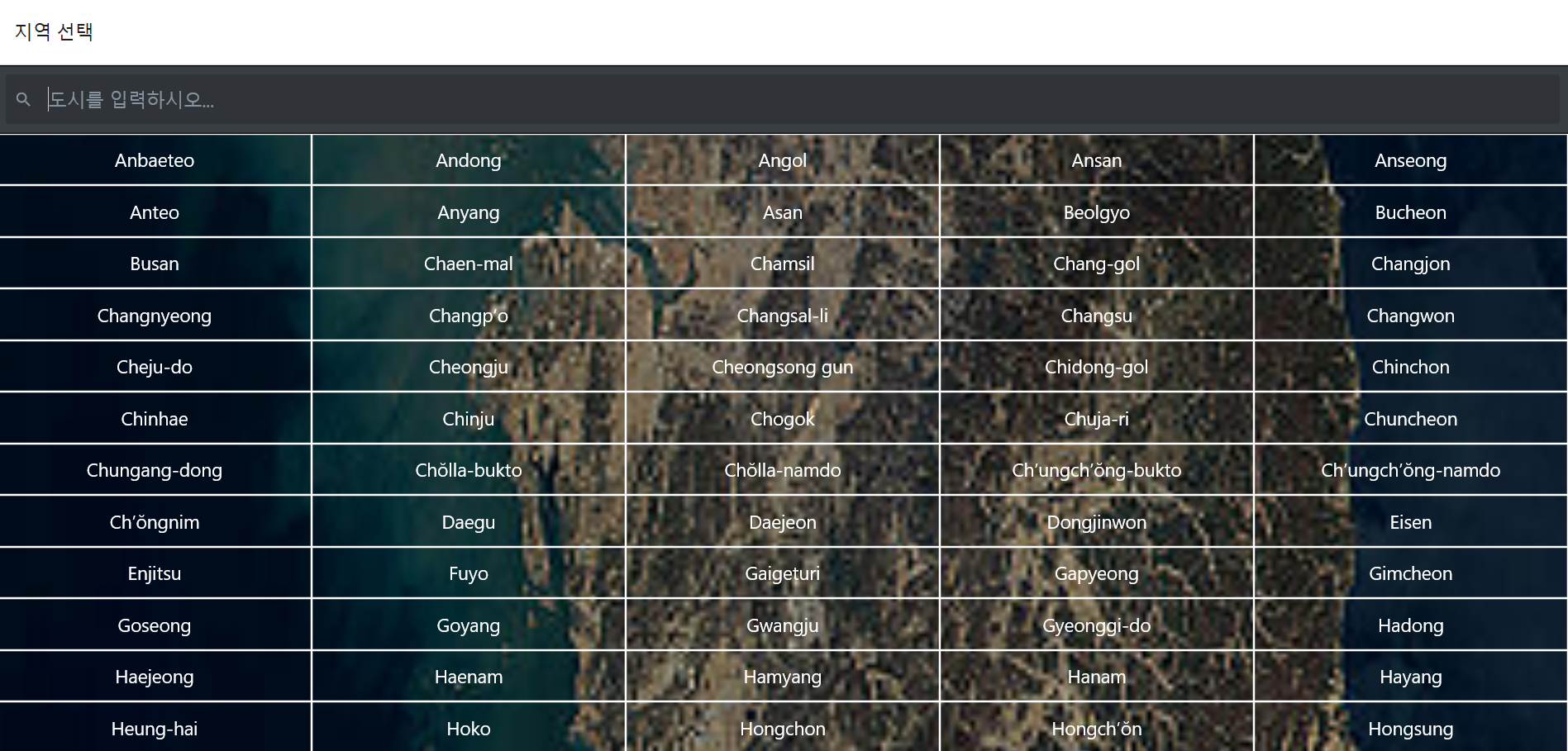The width and height of the screenshot is (1568, 751).
Task: Pick the Goyang city button
Action: pos(469,625)
